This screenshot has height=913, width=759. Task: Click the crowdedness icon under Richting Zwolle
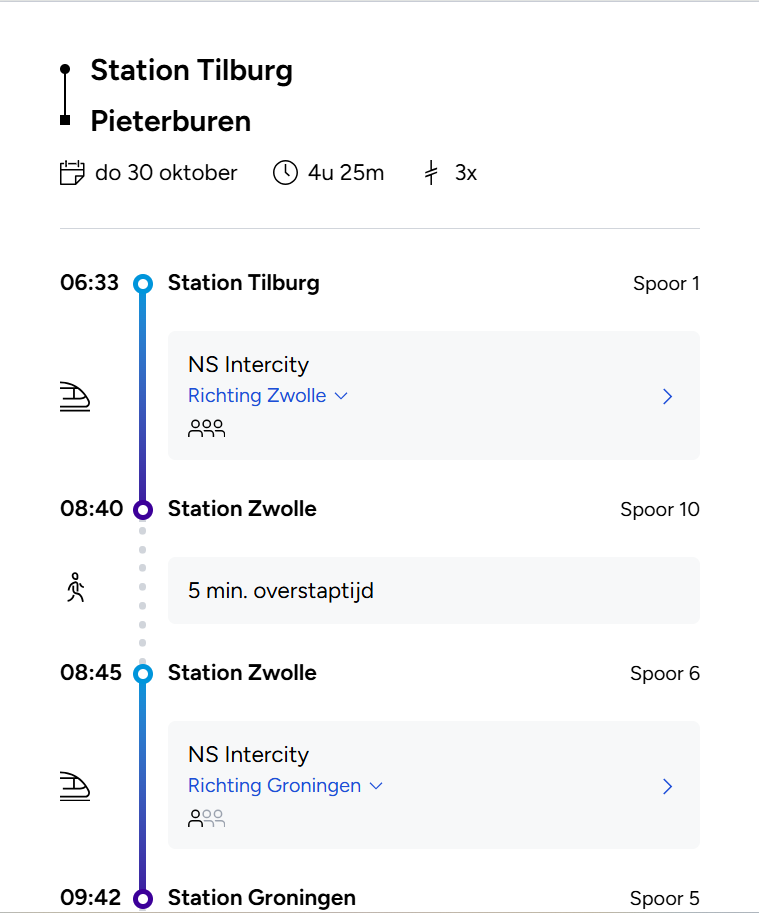pyautogui.click(x=206, y=428)
